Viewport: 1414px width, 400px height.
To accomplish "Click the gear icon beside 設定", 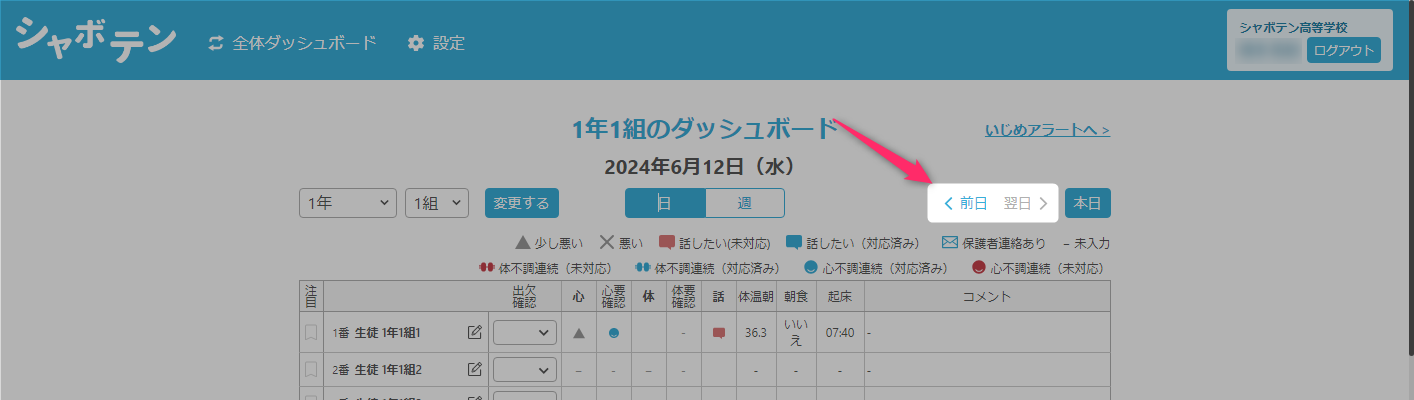I will [x=416, y=43].
